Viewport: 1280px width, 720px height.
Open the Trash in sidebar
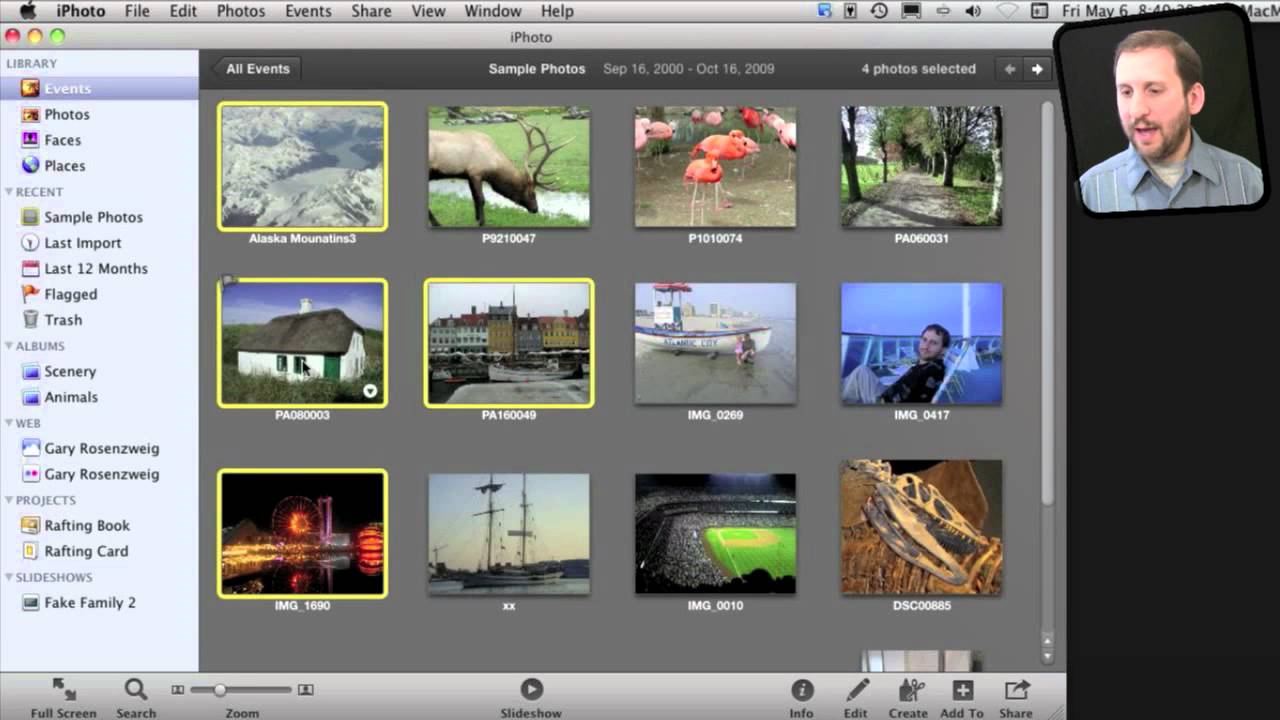pyautogui.click(x=62, y=320)
